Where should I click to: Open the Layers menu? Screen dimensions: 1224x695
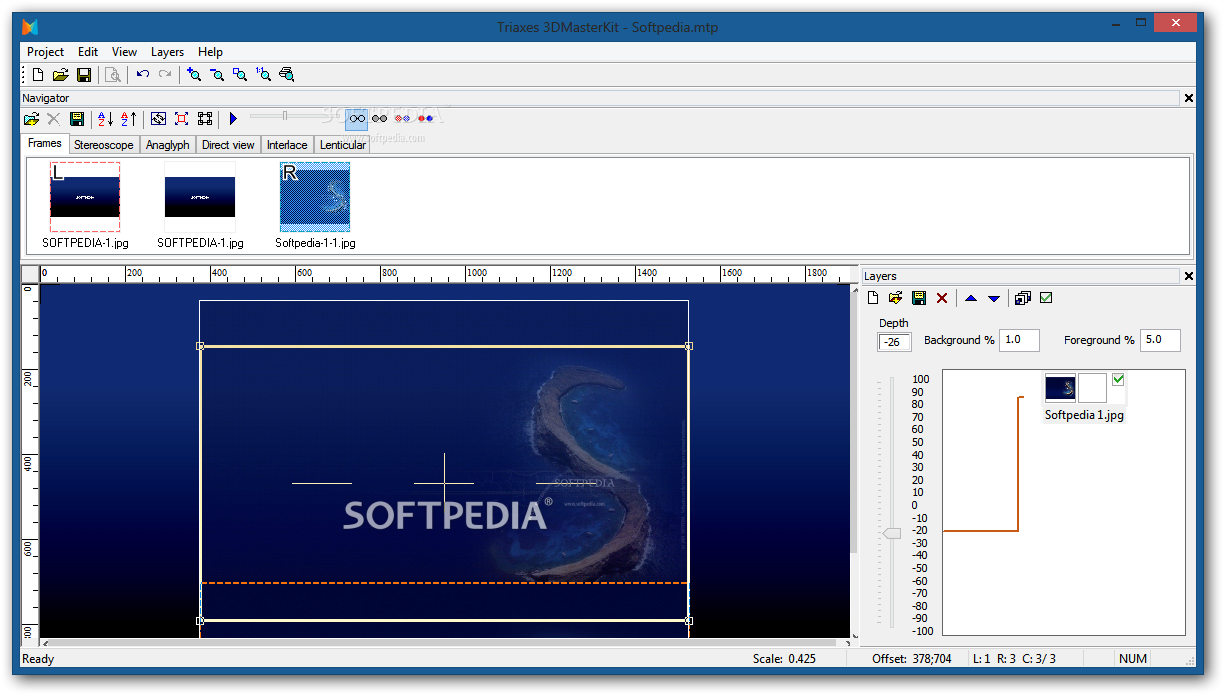[167, 52]
